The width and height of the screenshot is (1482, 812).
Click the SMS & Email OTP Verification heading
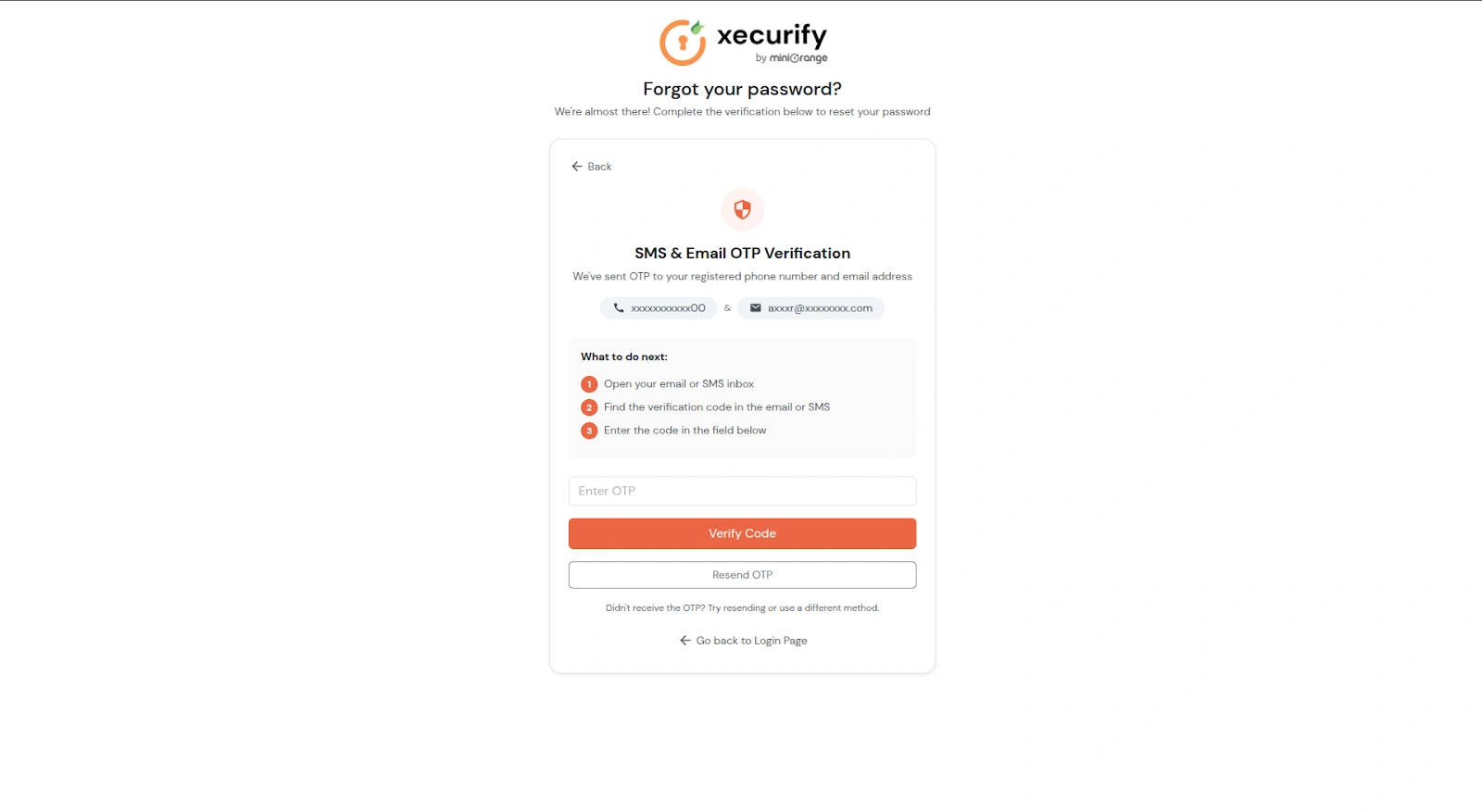point(742,253)
